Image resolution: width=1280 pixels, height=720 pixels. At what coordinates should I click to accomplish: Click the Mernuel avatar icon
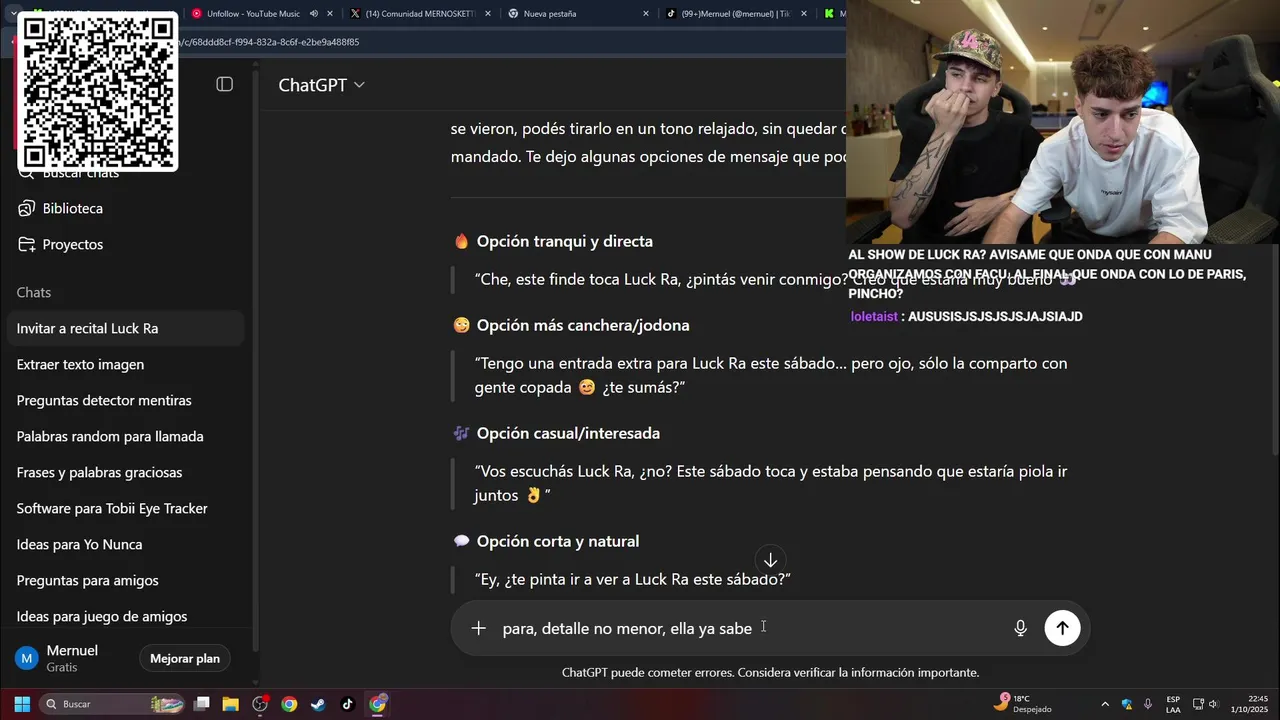[x=27, y=658]
